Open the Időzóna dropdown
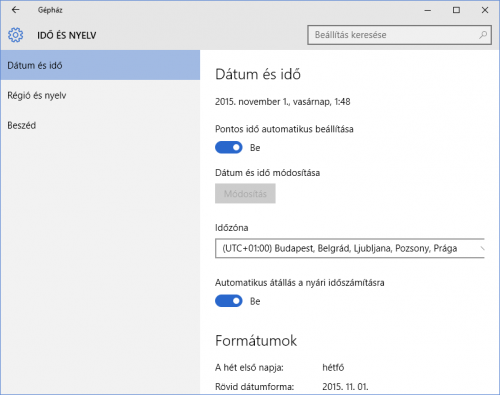Screen dimensions: 500x395 pos(350,248)
